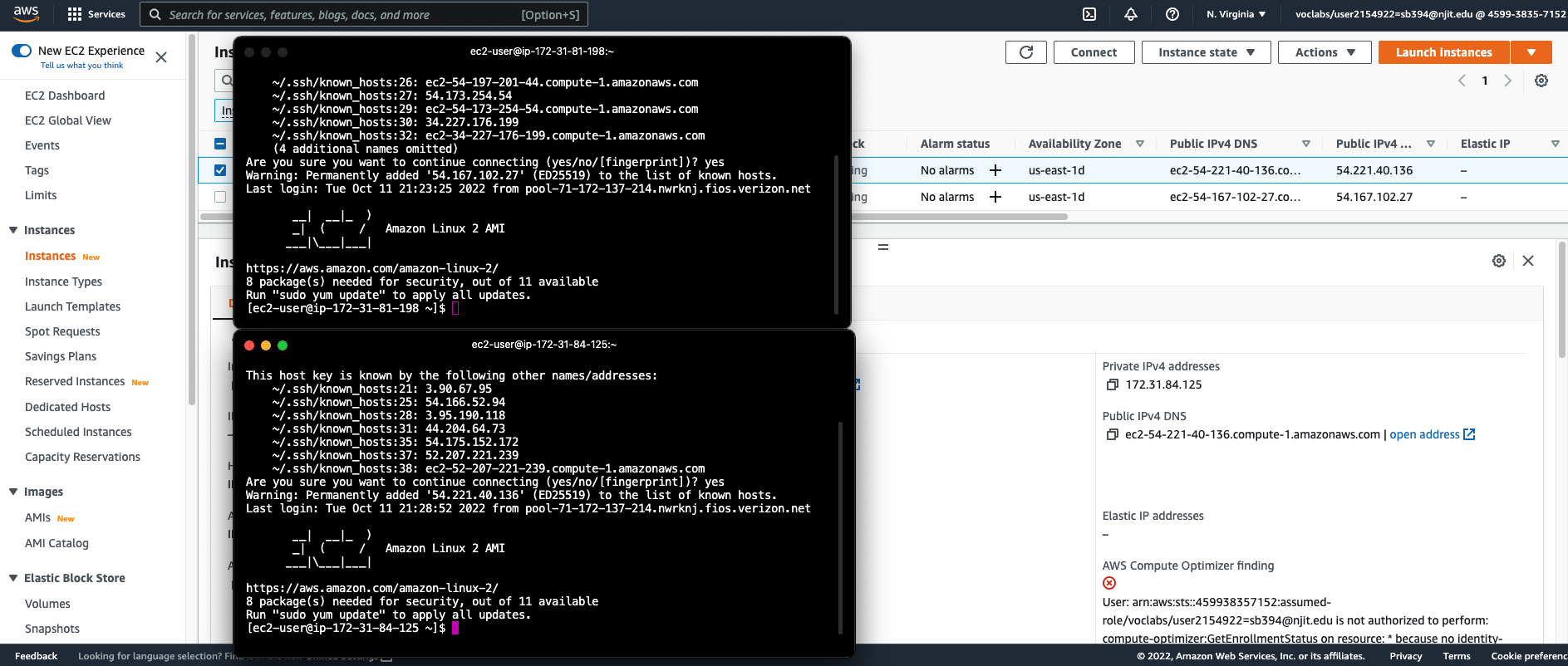Open Capacity Reservations page
This screenshot has height=666, width=1568.
pos(82,457)
